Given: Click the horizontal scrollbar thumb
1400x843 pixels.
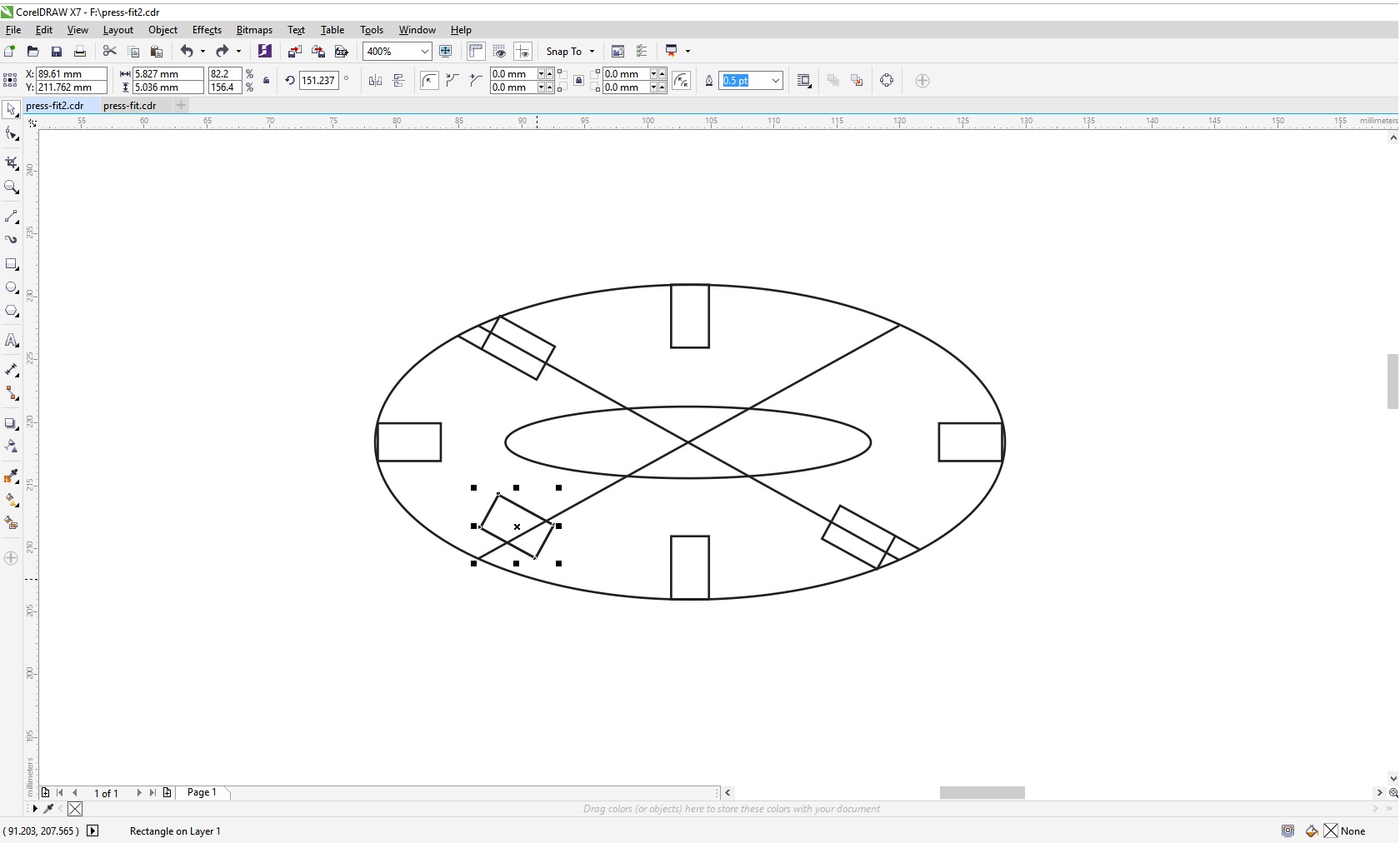Looking at the screenshot, I should [x=982, y=793].
